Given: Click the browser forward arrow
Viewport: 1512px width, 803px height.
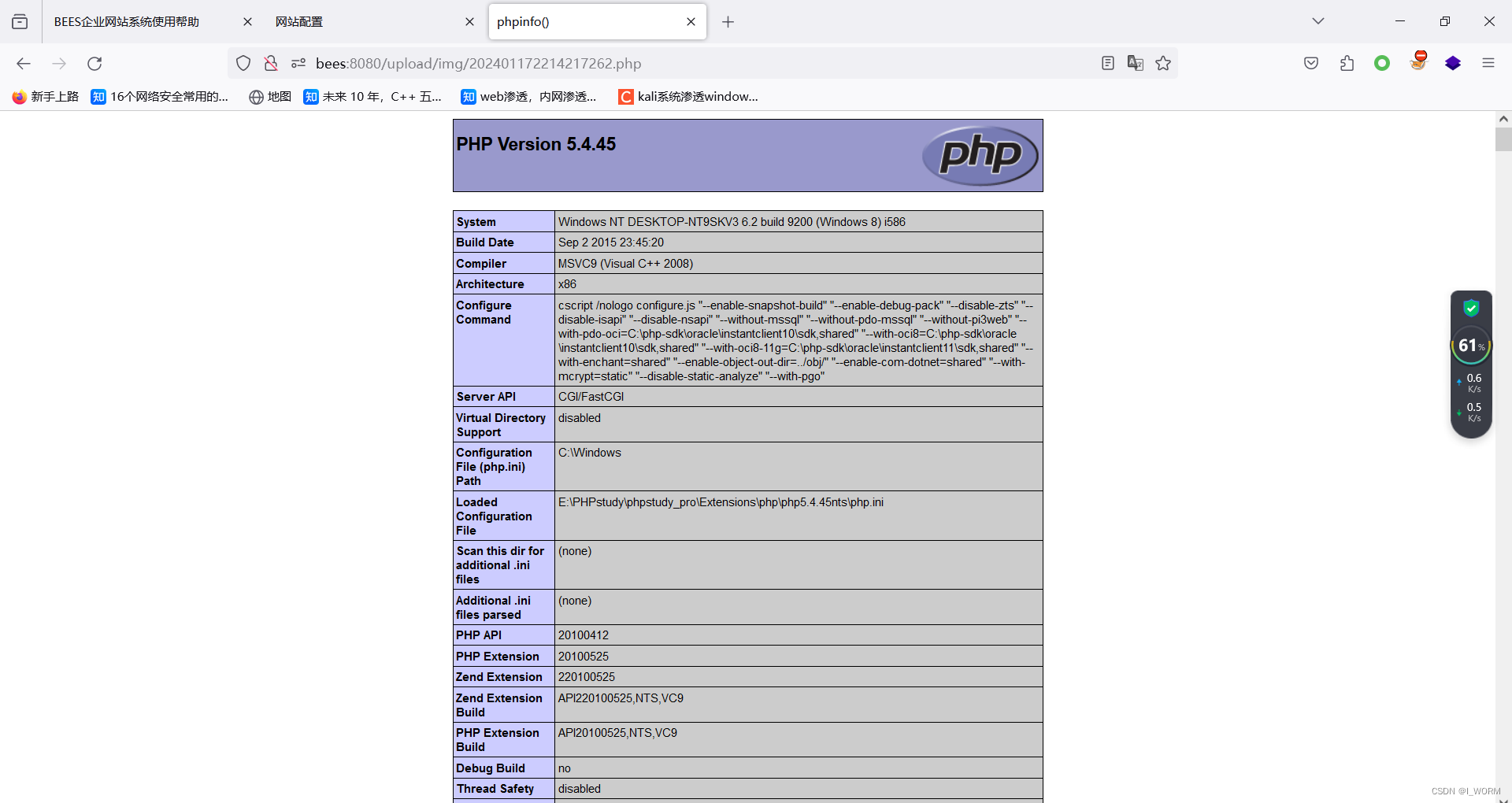Looking at the screenshot, I should pyautogui.click(x=59, y=64).
